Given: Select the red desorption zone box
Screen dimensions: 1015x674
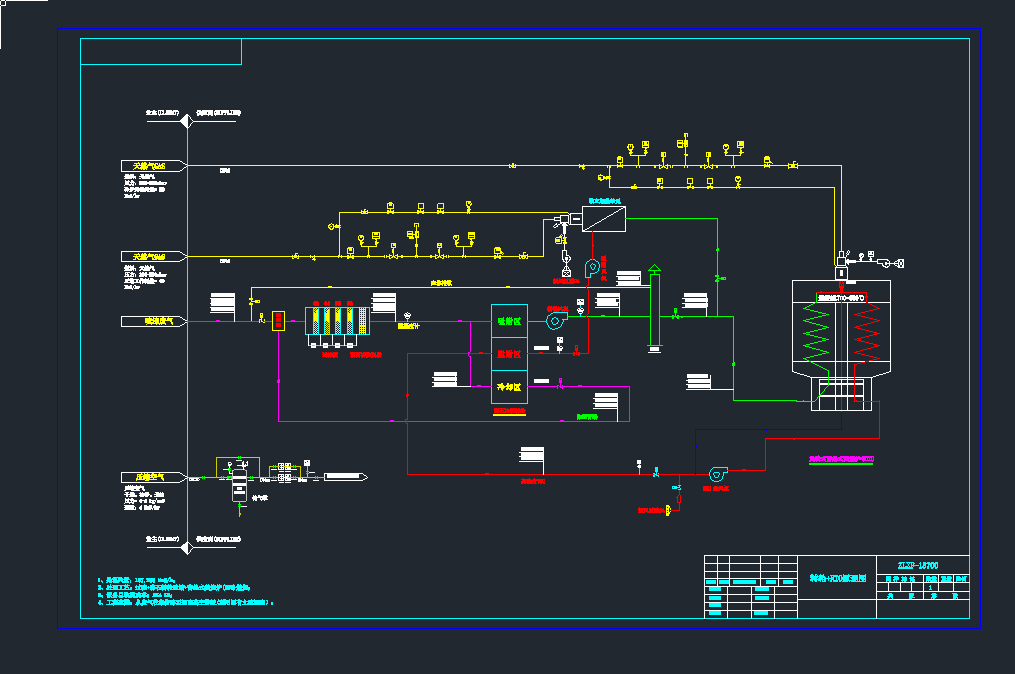Looking at the screenshot, I should point(509,354).
